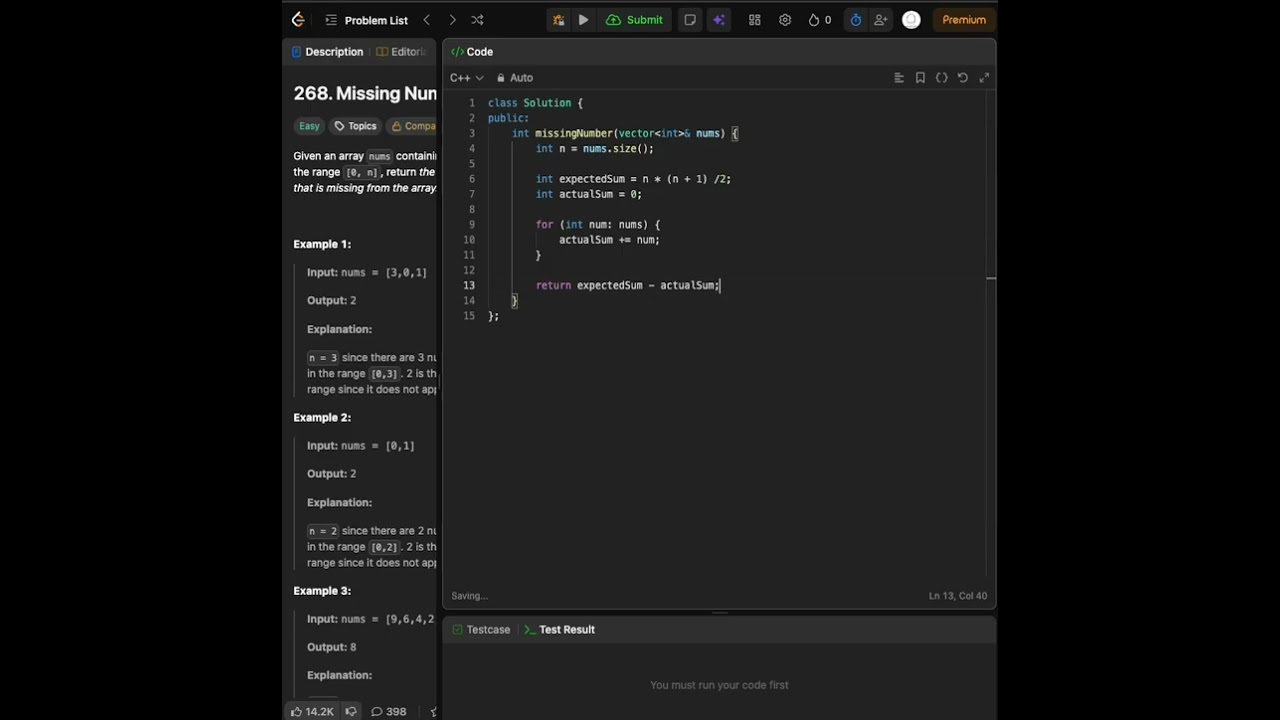The width and height of the screenshot is (1280, 720).
Task: Click 'int actualSum = 0;' on line 7
Action: (588, 194)
